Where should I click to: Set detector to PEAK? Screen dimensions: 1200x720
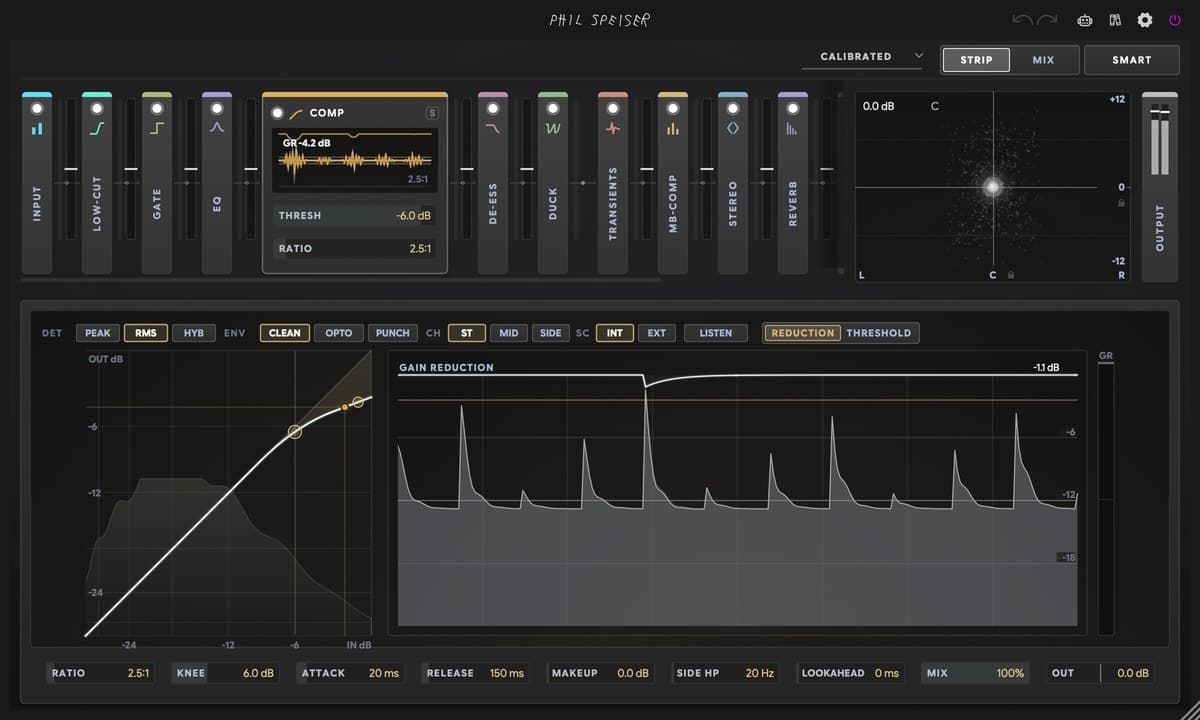point(98,333)
